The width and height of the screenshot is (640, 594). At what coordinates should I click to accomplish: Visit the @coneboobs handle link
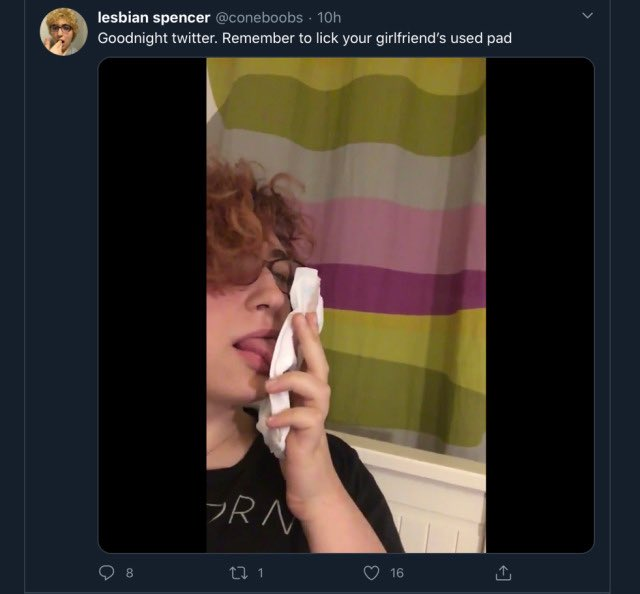tap(259, 18)
